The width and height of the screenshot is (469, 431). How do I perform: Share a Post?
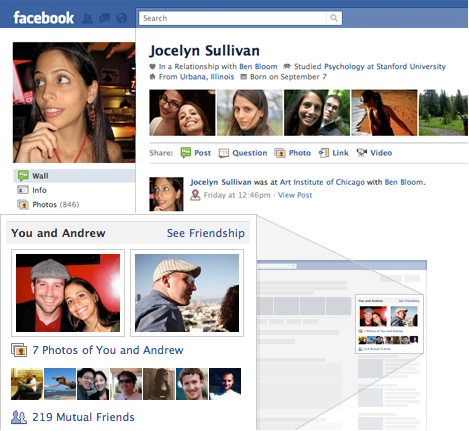pyautogui.click(x=202, y=153)
